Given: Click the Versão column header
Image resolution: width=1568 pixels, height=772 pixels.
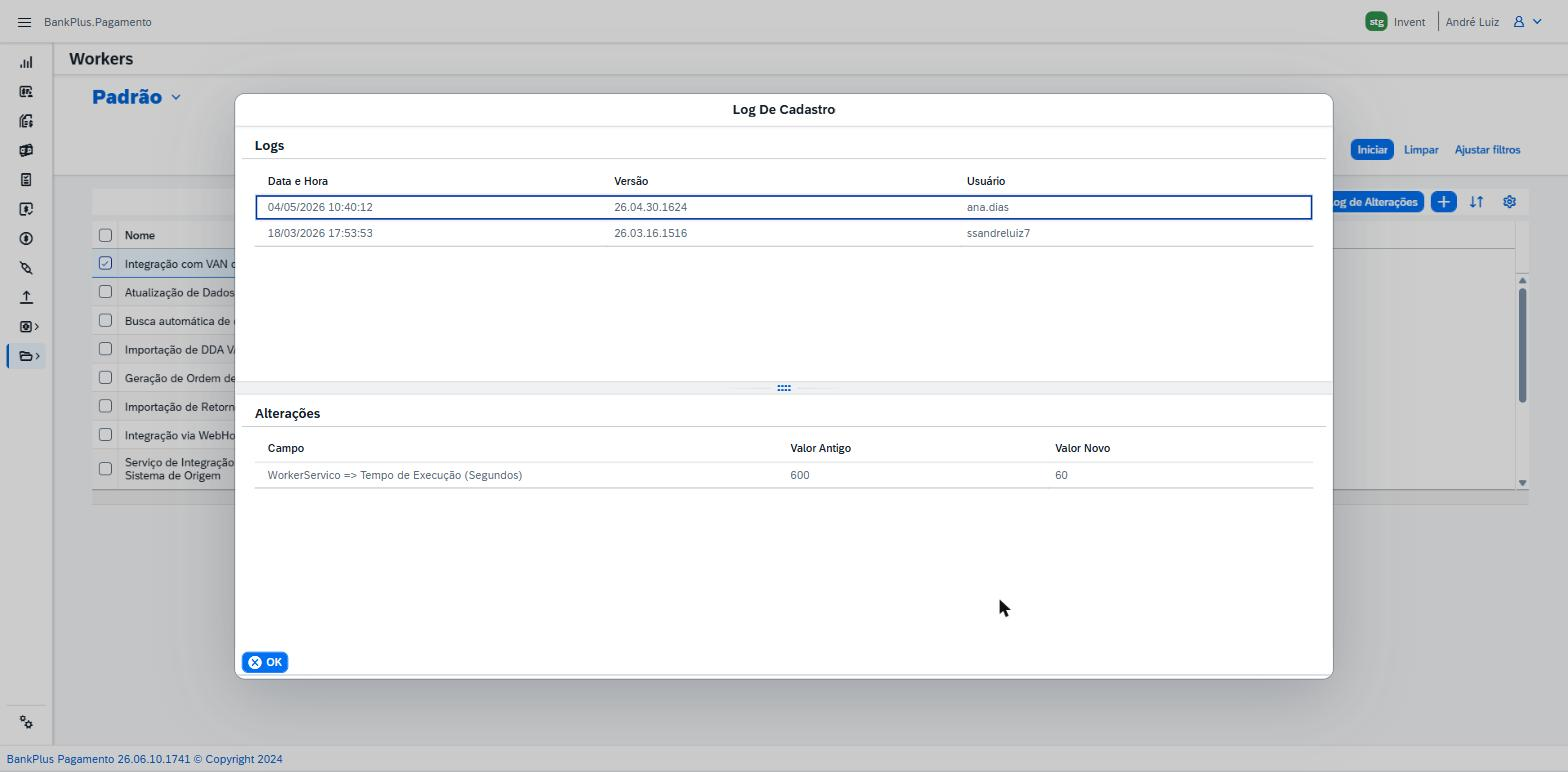Looking at the screenshot, I should coord(631,181).
